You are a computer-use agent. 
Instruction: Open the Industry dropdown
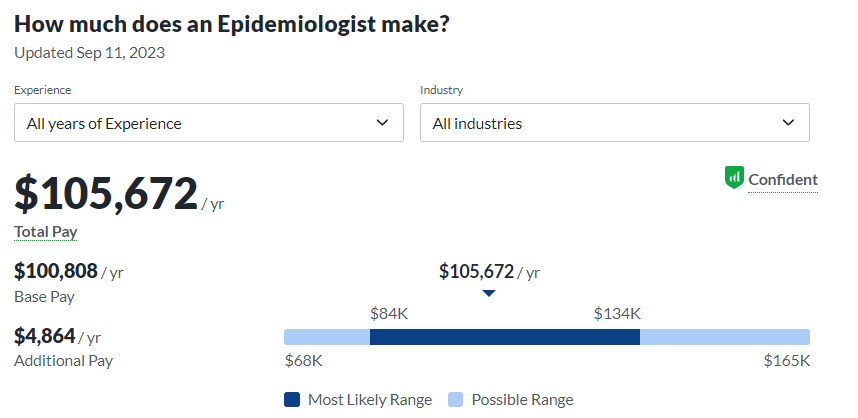click(614, 123)
